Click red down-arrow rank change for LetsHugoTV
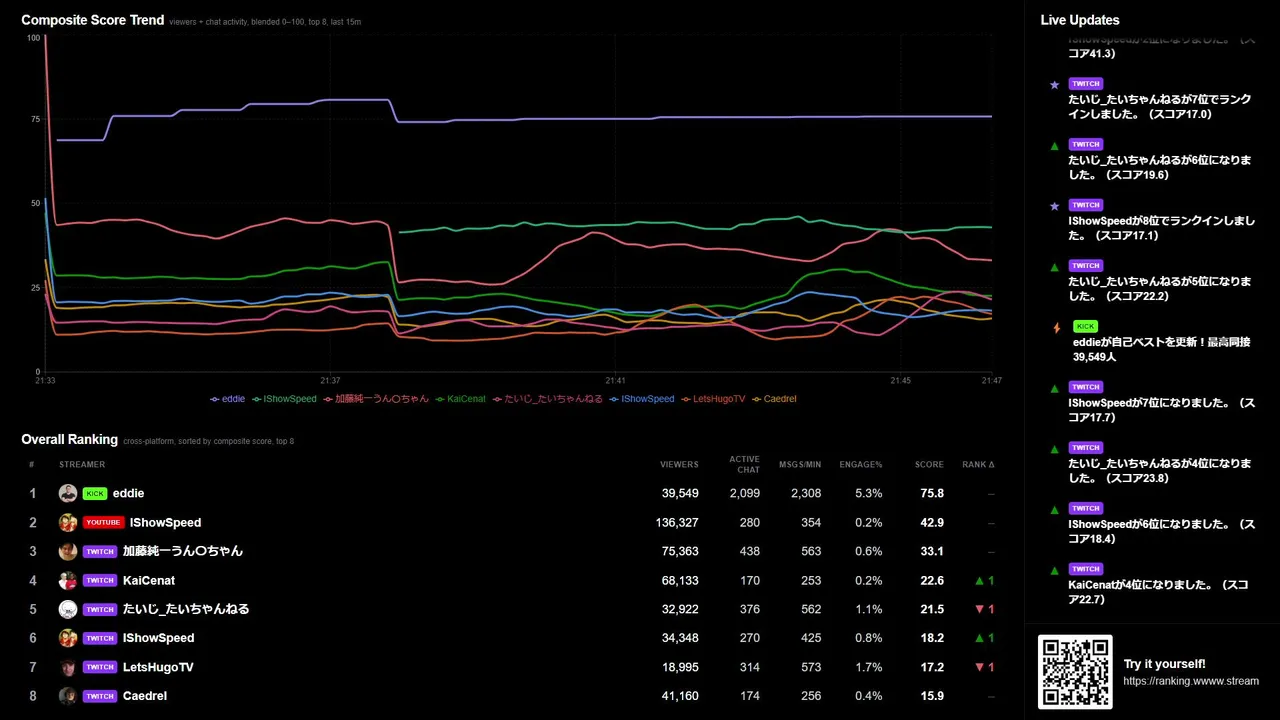Screen dimensions: 1280x720 985,667
